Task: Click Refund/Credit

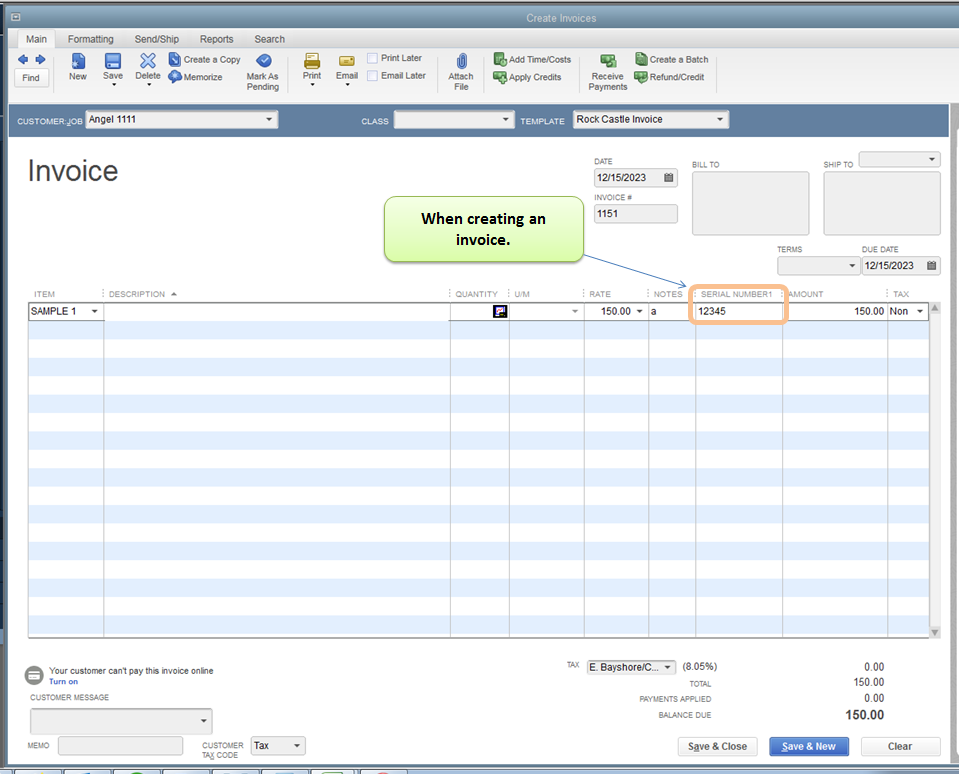Action: coord(670,77)
